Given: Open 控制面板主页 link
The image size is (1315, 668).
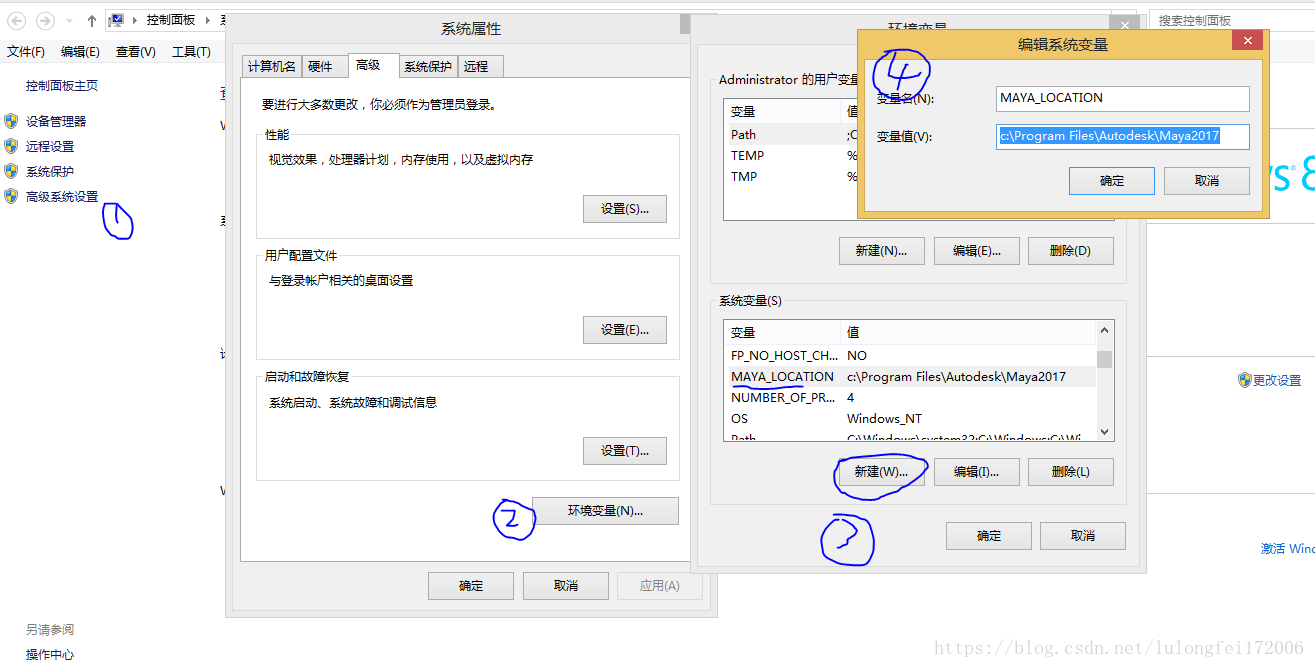Looking at the screenshot, I should pos(62,86).
